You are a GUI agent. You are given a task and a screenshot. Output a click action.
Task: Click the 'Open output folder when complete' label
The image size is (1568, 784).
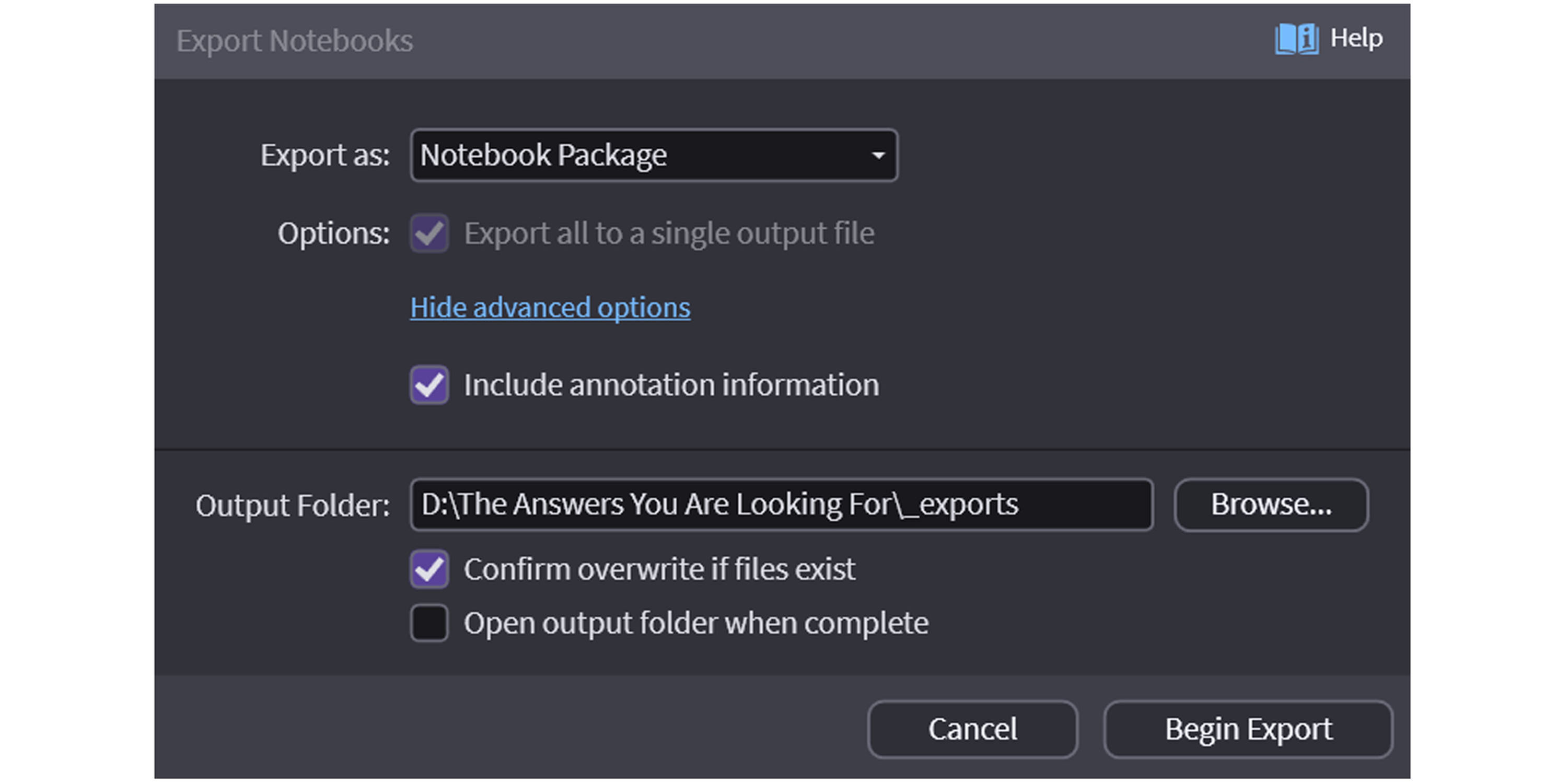696,623
